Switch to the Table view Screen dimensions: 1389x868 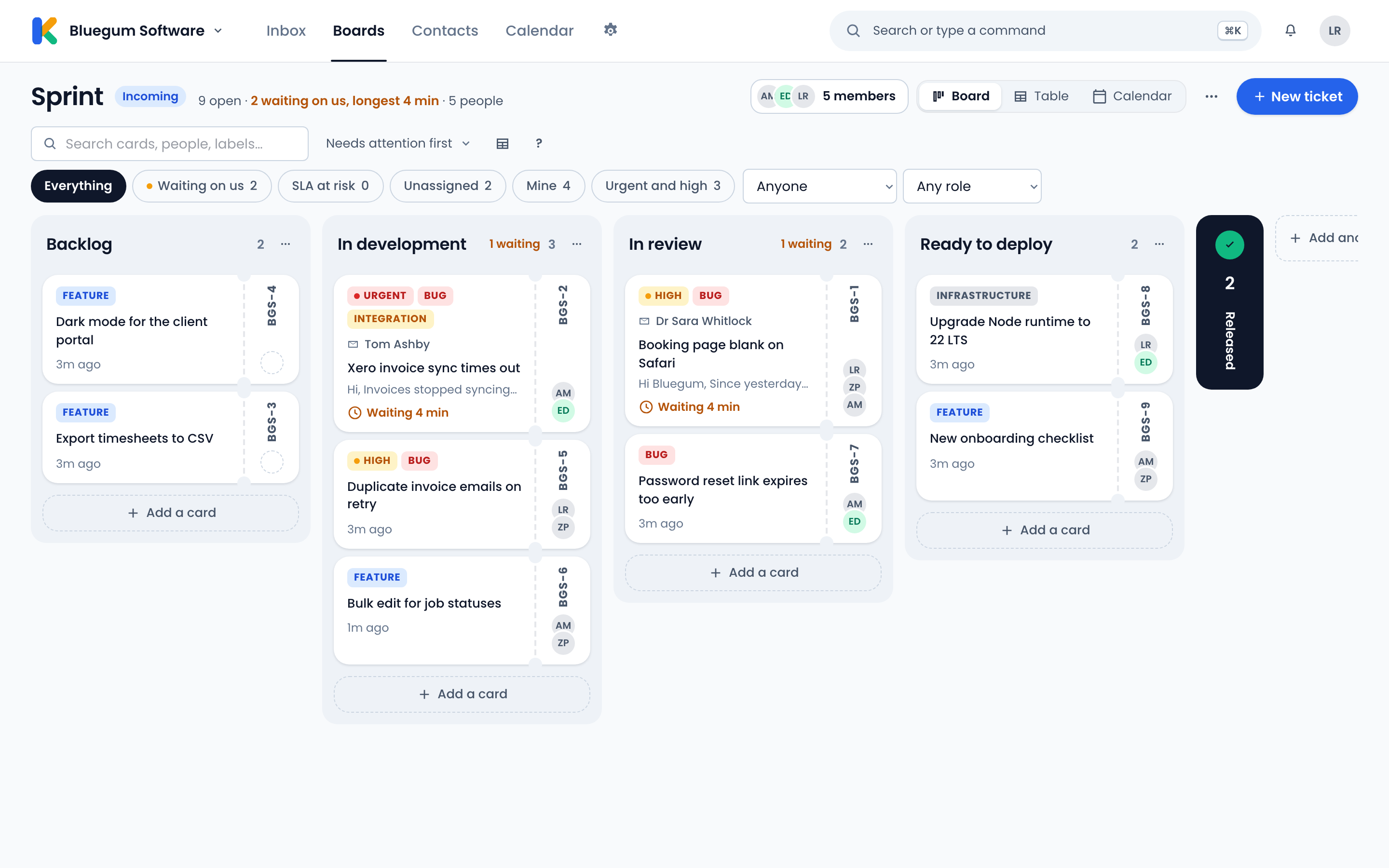click(x=1041, y=96)
